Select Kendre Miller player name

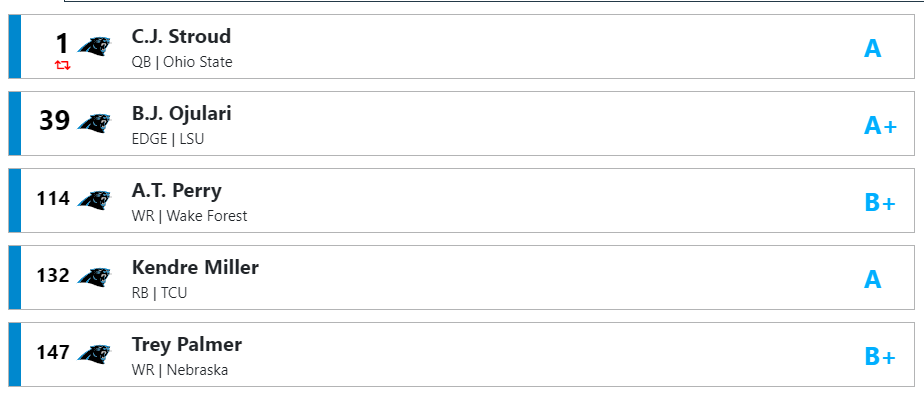click(x=195, y=267)
